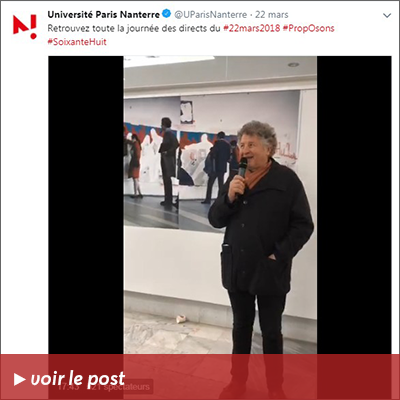Open the tweet options chevron menu
The image size is (400, 400).
[x=387, y=15]
